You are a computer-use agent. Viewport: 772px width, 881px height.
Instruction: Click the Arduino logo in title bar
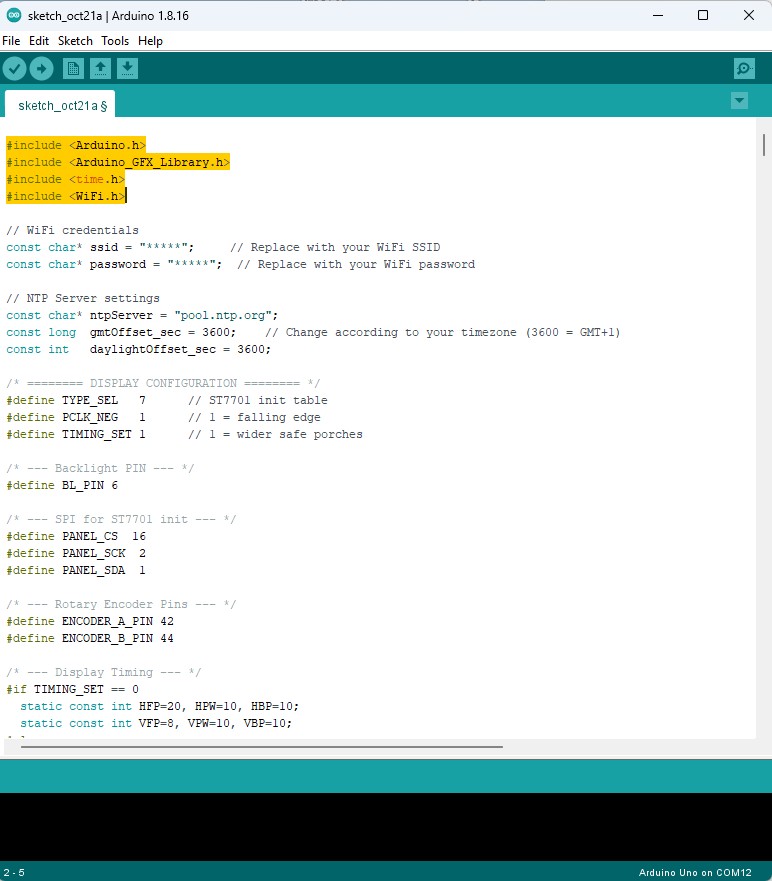(13, 15)
